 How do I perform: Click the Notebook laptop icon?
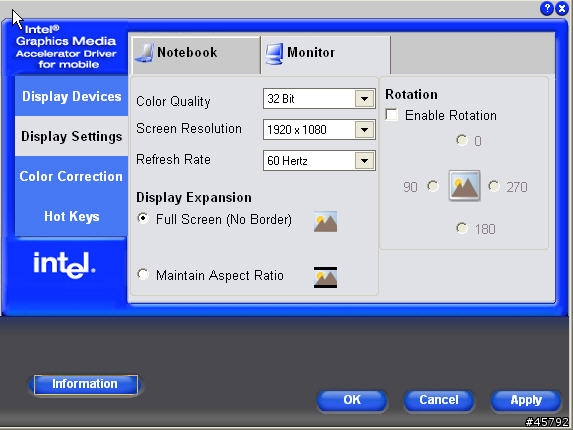pyautogui.click(x=144, y=53)
